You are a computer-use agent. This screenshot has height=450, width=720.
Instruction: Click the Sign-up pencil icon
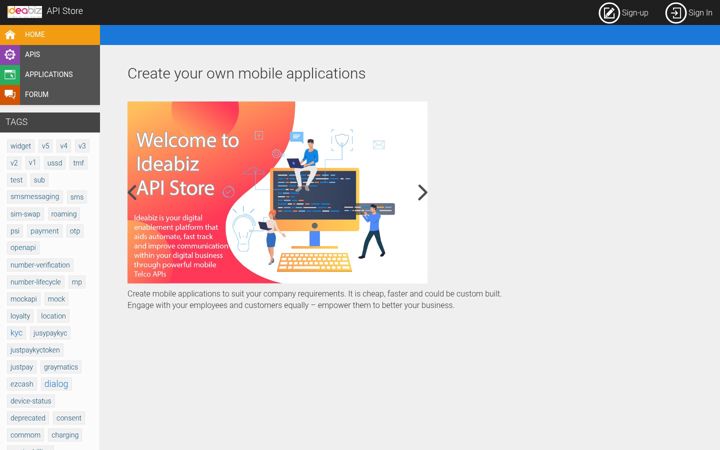(x=609, y=13)
